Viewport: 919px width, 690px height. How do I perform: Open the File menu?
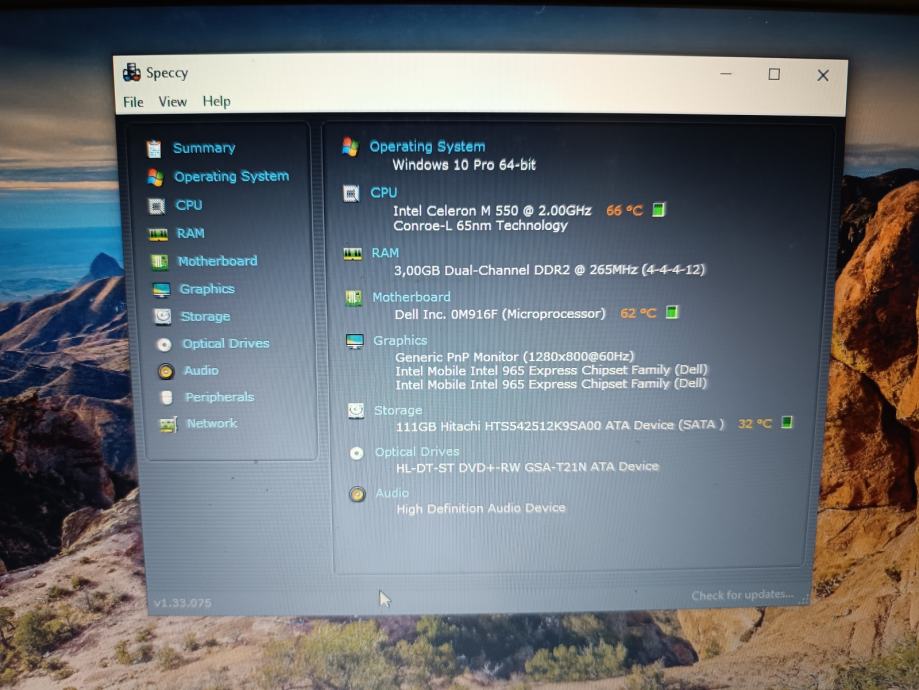coord(133,102)
